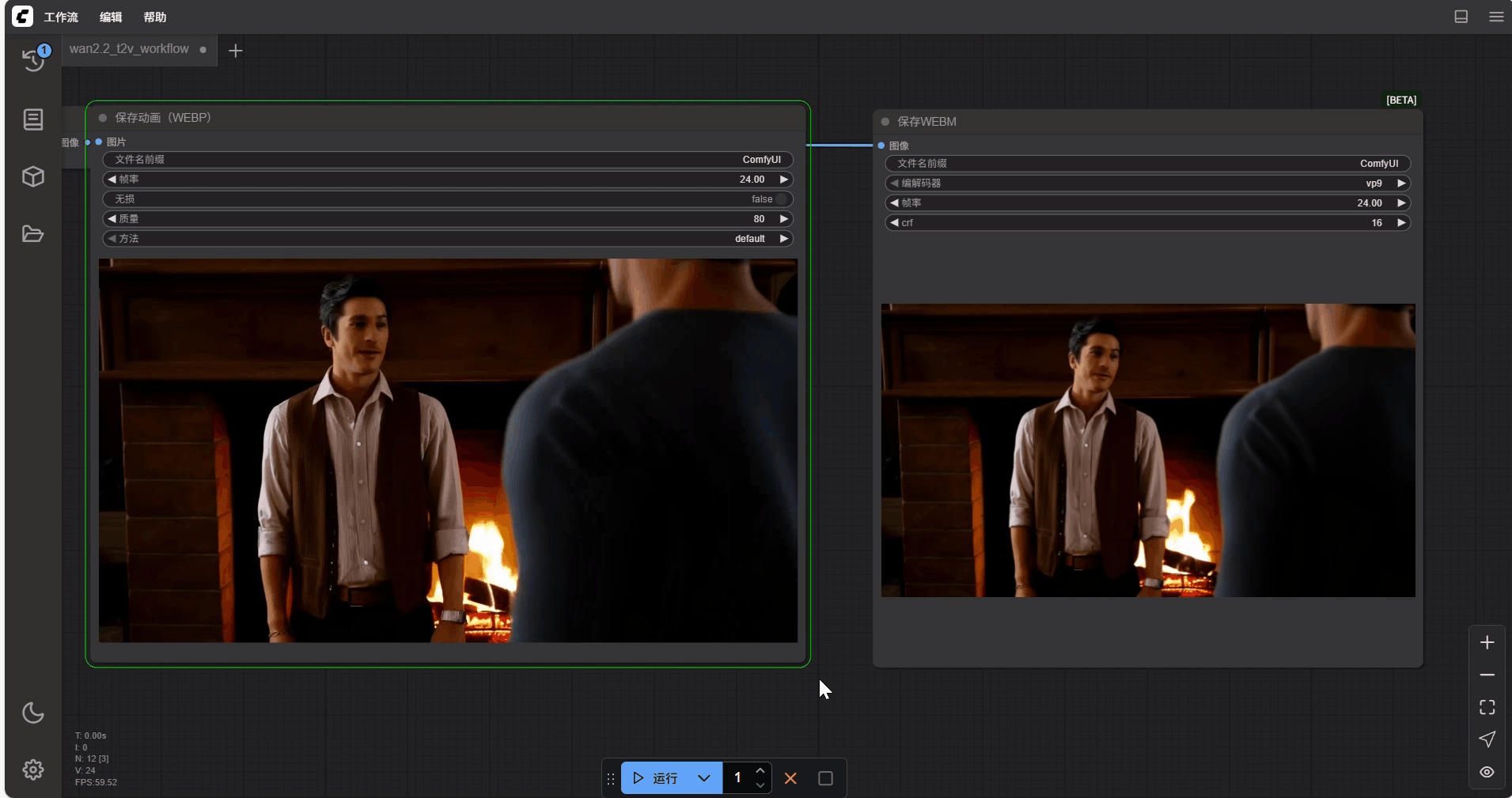This screenshot has height=798, width=1512.
Task: Open the 工作流 menu
Action: pyautogui.click(x=61, y=17)
